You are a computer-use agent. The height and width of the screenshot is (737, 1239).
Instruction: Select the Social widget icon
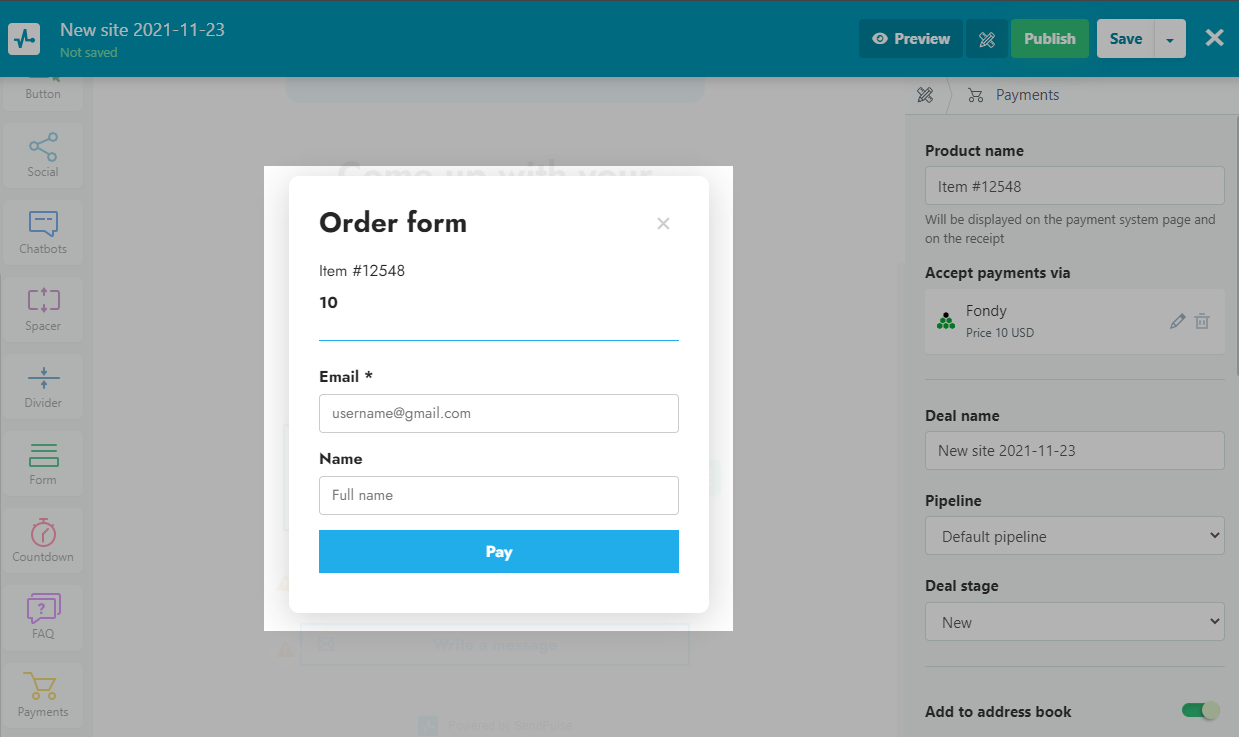(x=43, y=154)
